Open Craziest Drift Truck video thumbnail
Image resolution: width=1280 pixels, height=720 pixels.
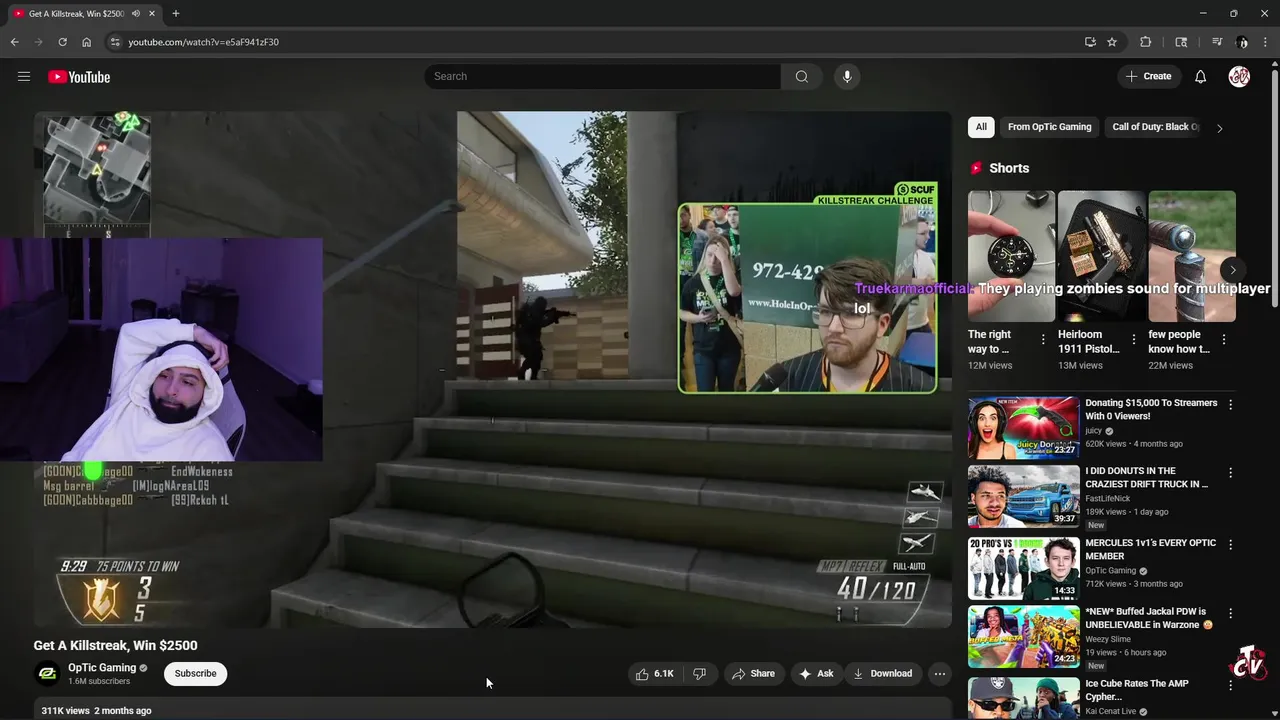(x=1023, y=496)
